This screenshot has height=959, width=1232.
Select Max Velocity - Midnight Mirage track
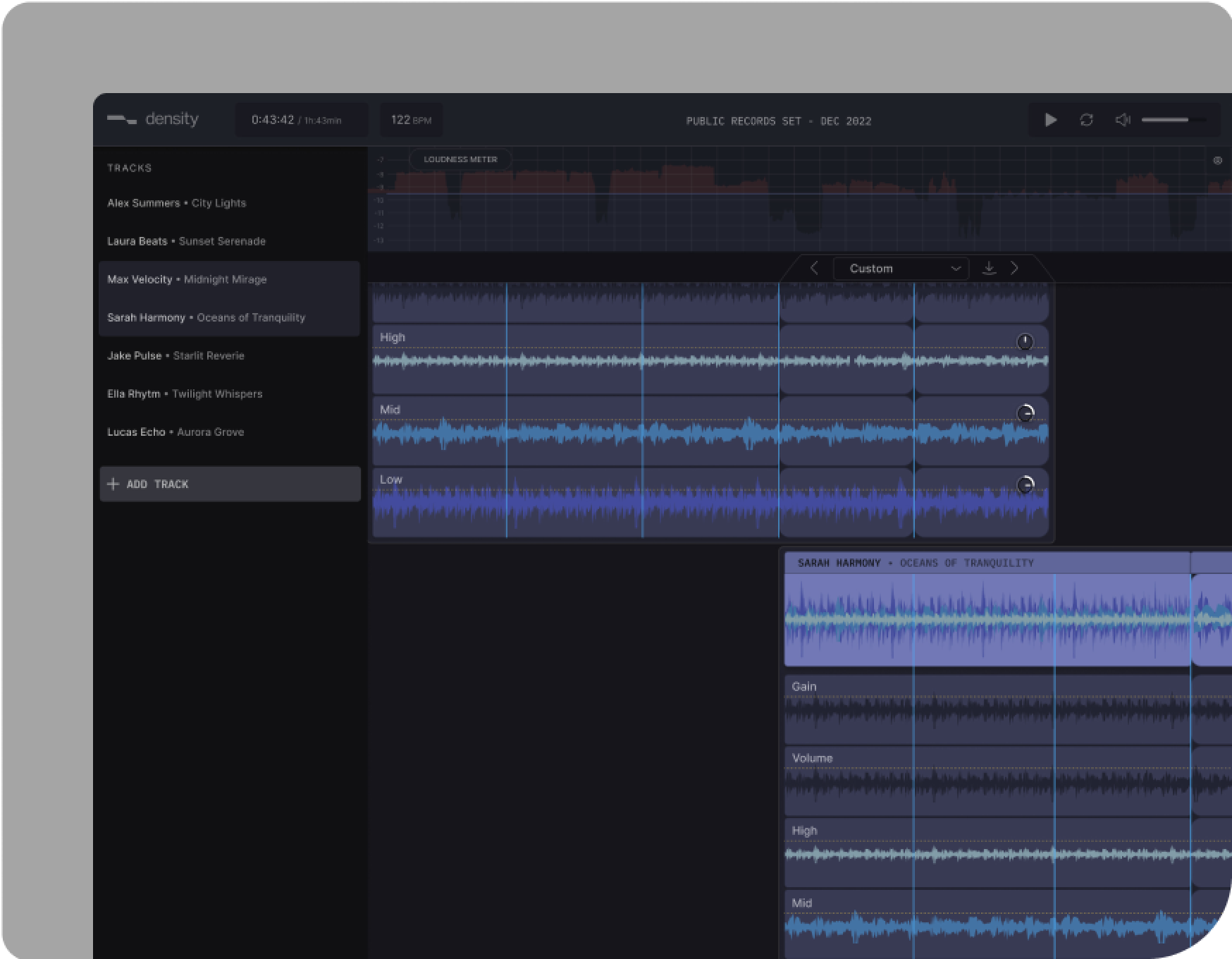tap(187, 279)
